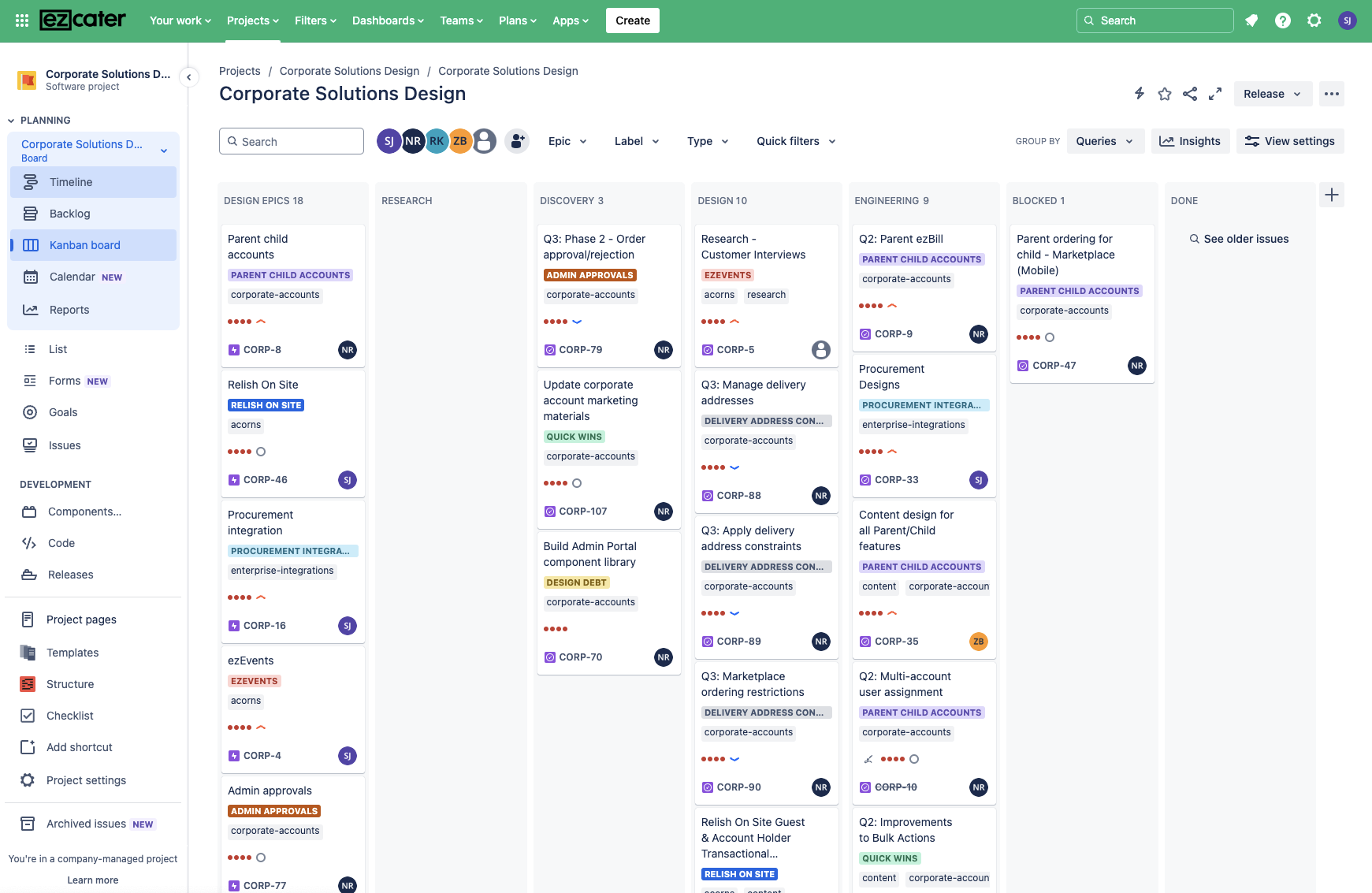
Task: Click the RELISH ON SITE label on CORP-46
Action: (x=266, y=405)
